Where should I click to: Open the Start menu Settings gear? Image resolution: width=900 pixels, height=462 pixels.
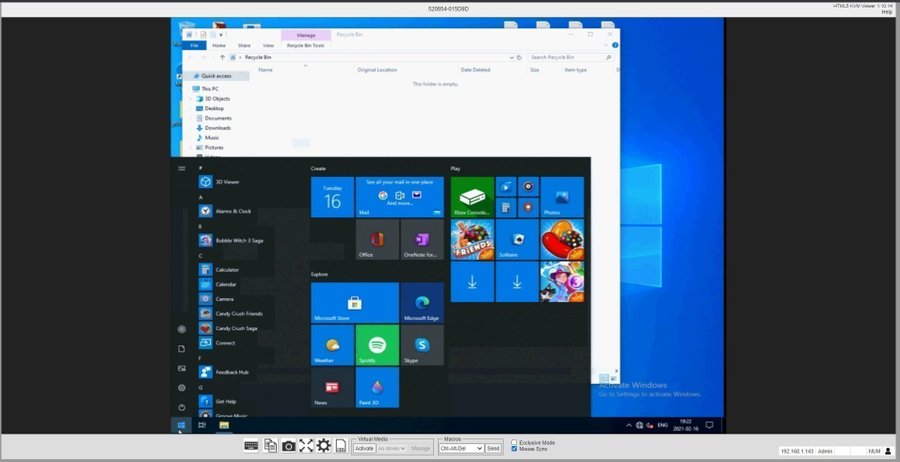point(181,387)
